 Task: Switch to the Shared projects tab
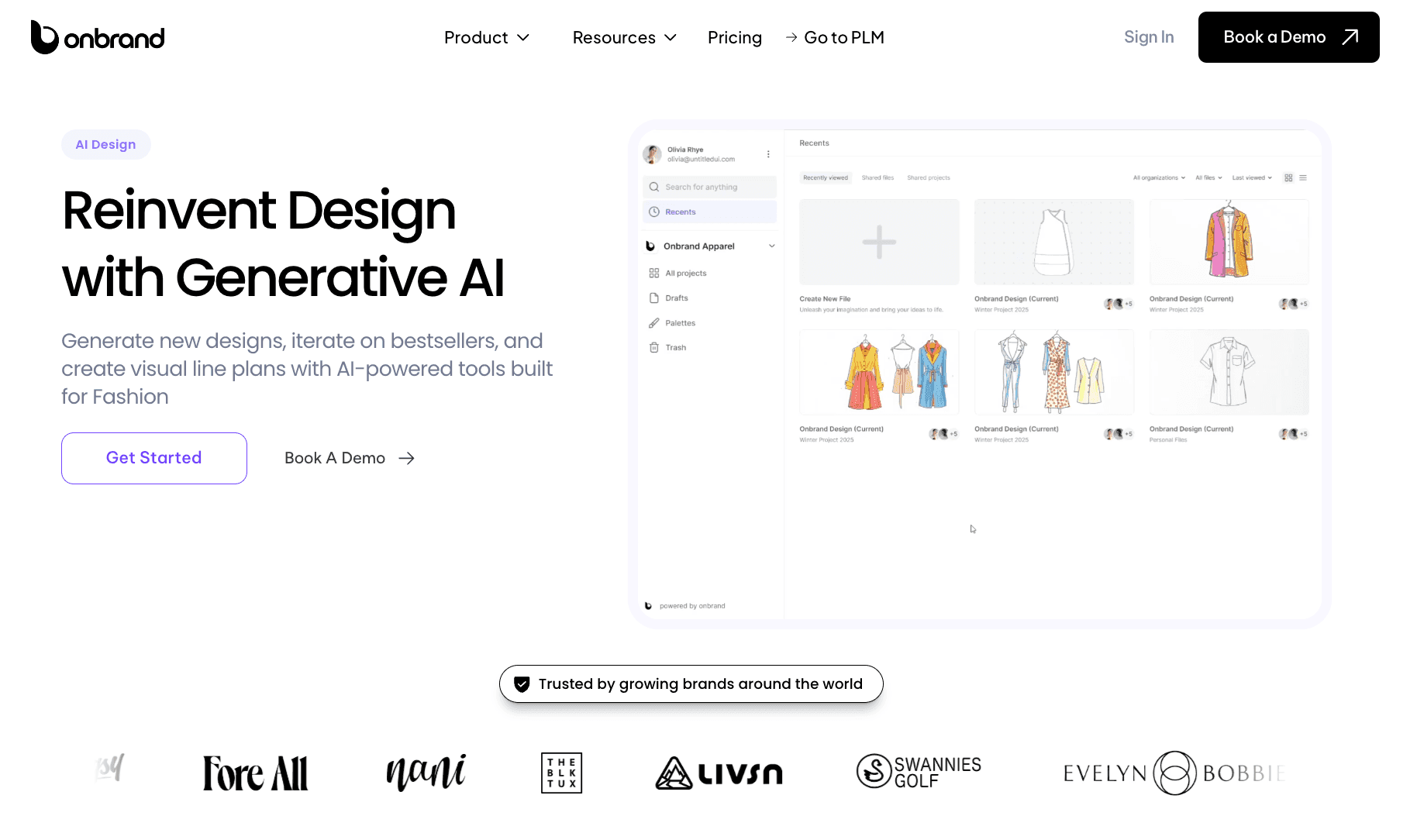929,177
